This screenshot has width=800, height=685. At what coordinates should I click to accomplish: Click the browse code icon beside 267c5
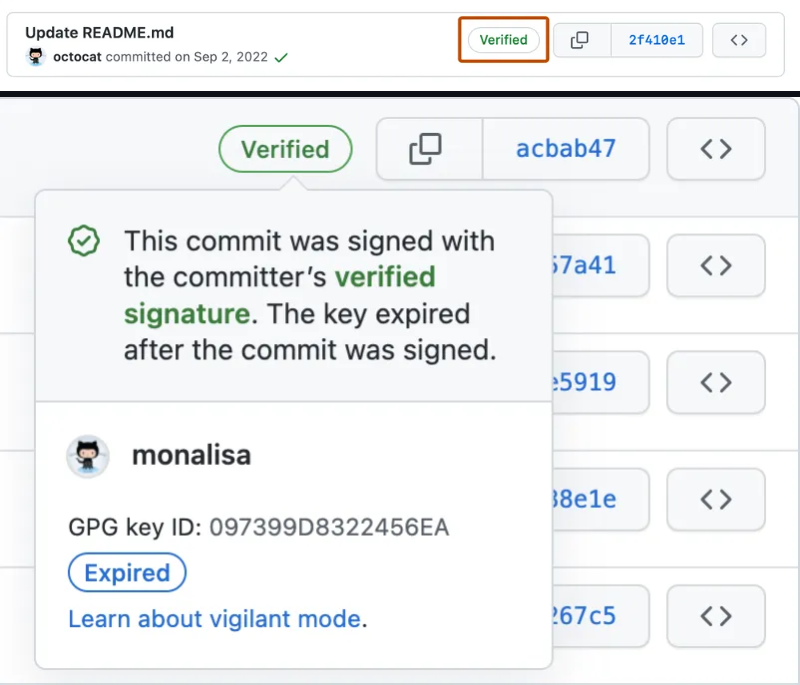pos(716,617)
